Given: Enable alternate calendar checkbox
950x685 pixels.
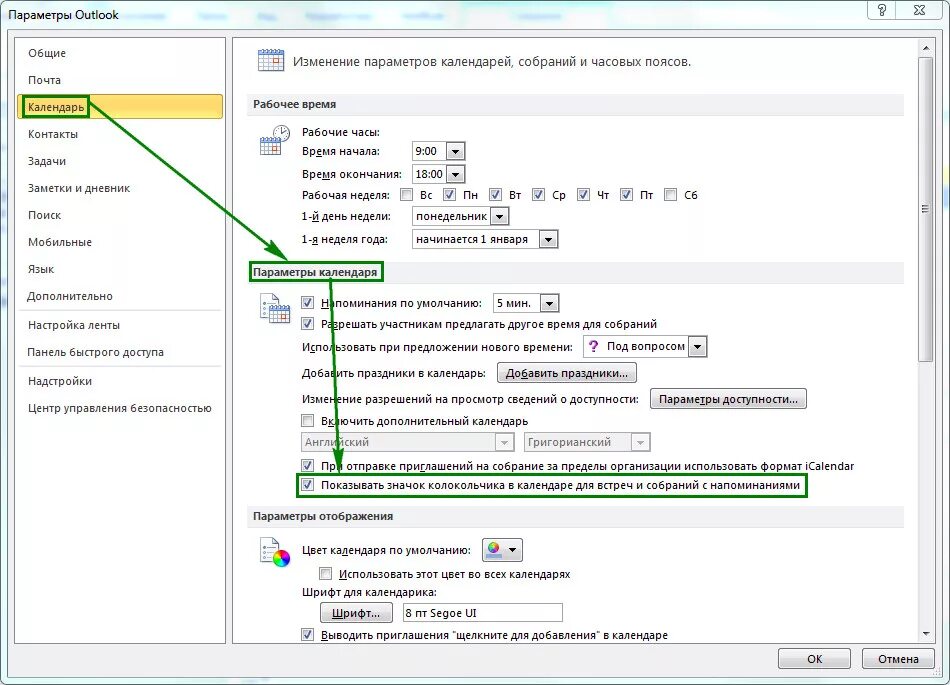Looking at the screenshot, I should coord(308,420).
